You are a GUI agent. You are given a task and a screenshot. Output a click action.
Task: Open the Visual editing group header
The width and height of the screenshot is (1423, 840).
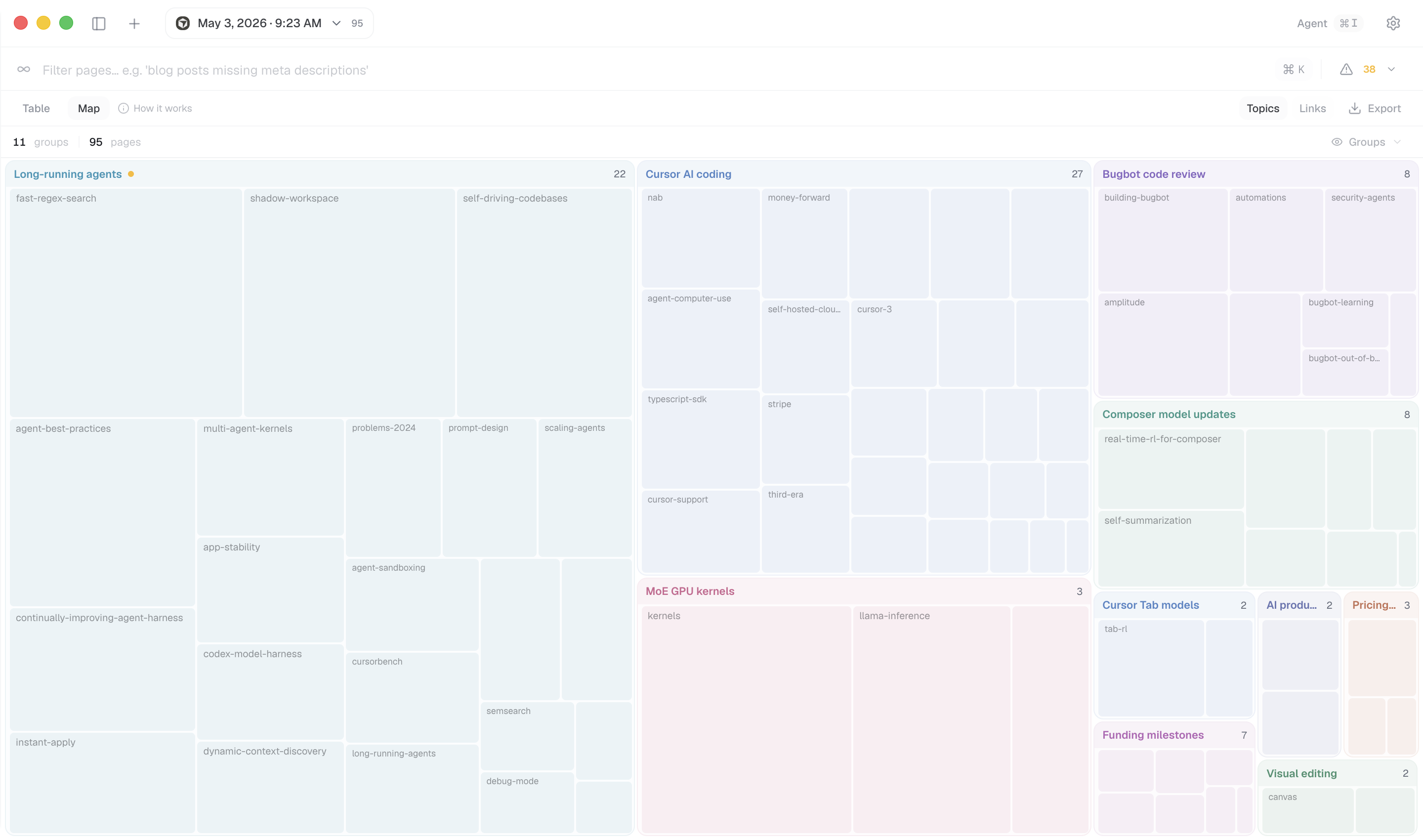point(1337,773)
